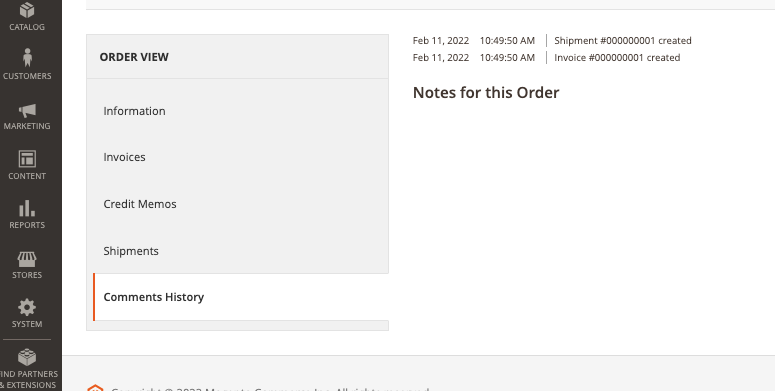Click the ORDER VIEW panel title
The image size is (775, 391).
coord(134,57)
